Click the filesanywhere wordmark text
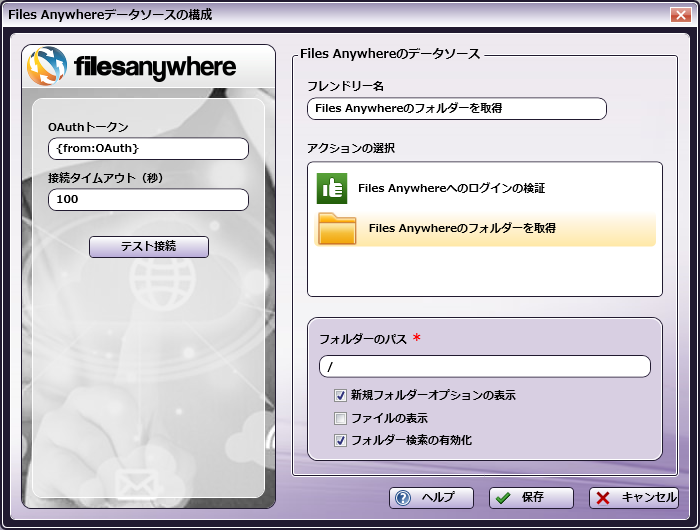Screen dimensions: 700x530 tap(155, 67)
